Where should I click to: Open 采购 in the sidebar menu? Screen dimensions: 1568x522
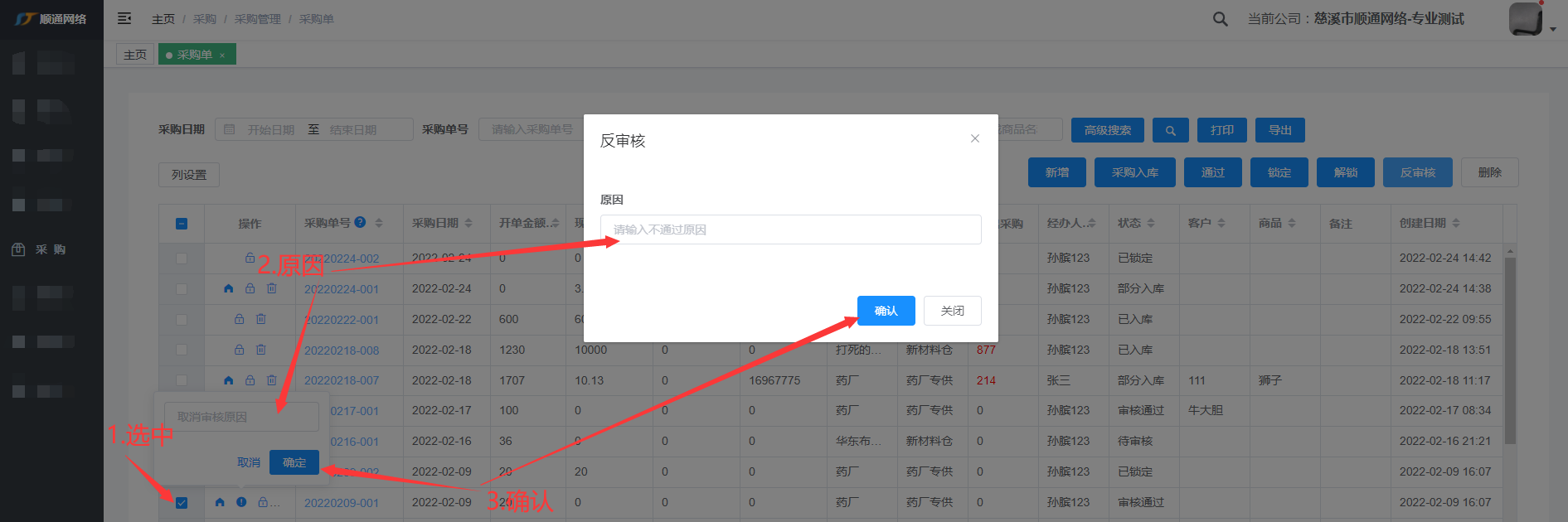pos(50,249)
